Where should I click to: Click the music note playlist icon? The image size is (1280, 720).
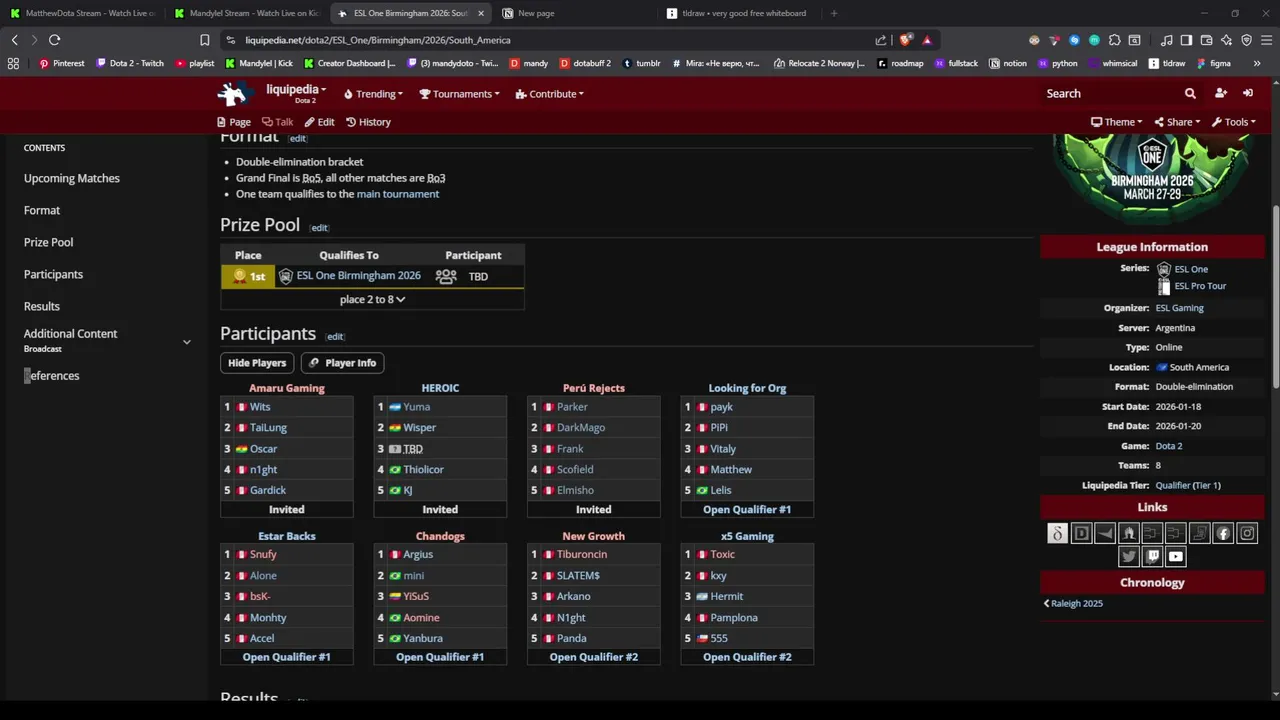click(1166, 40)
